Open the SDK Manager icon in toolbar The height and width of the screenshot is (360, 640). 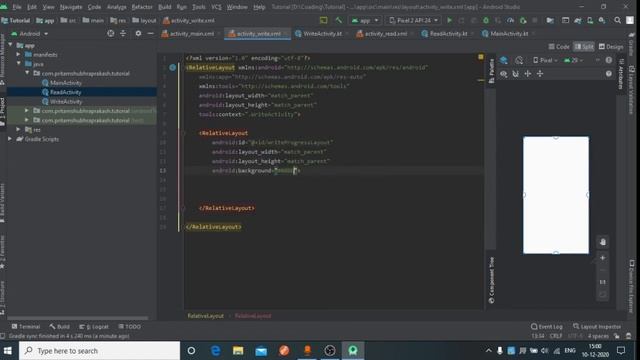click(x=602, y=20)
